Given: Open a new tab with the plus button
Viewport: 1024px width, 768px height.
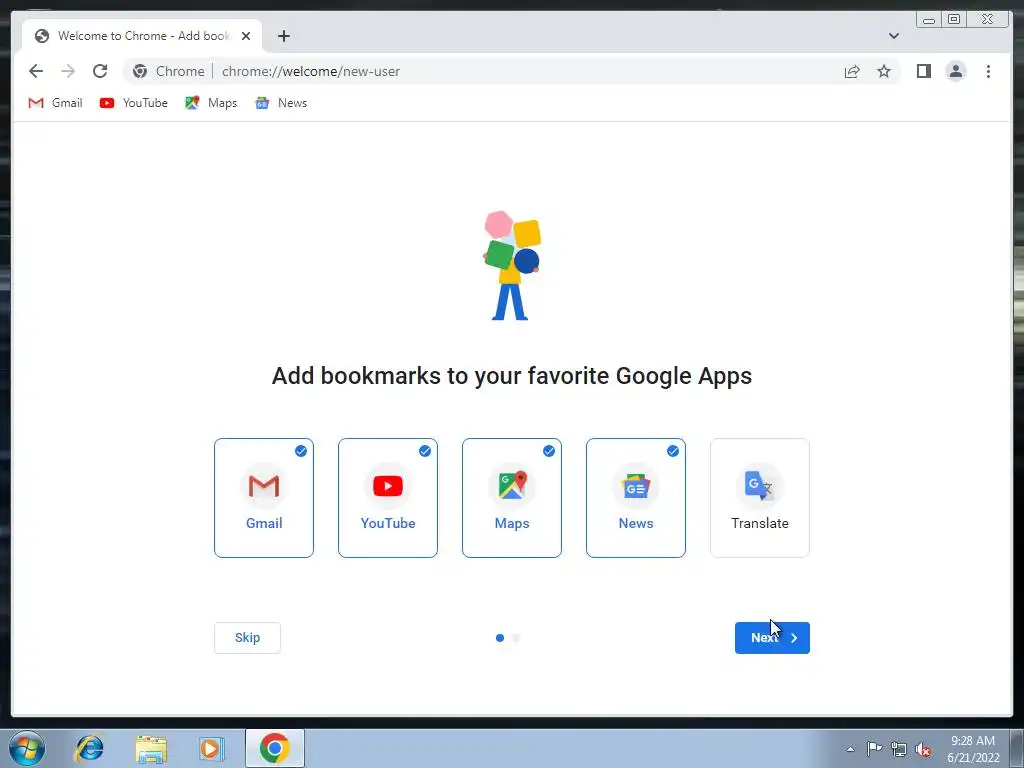Looking at the screenshot, I should [x=283, y=36].
